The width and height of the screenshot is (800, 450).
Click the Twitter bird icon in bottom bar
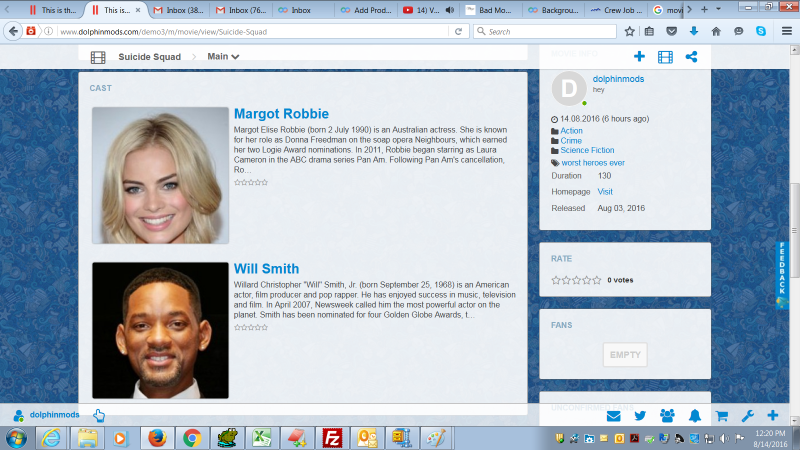point(640,416)
